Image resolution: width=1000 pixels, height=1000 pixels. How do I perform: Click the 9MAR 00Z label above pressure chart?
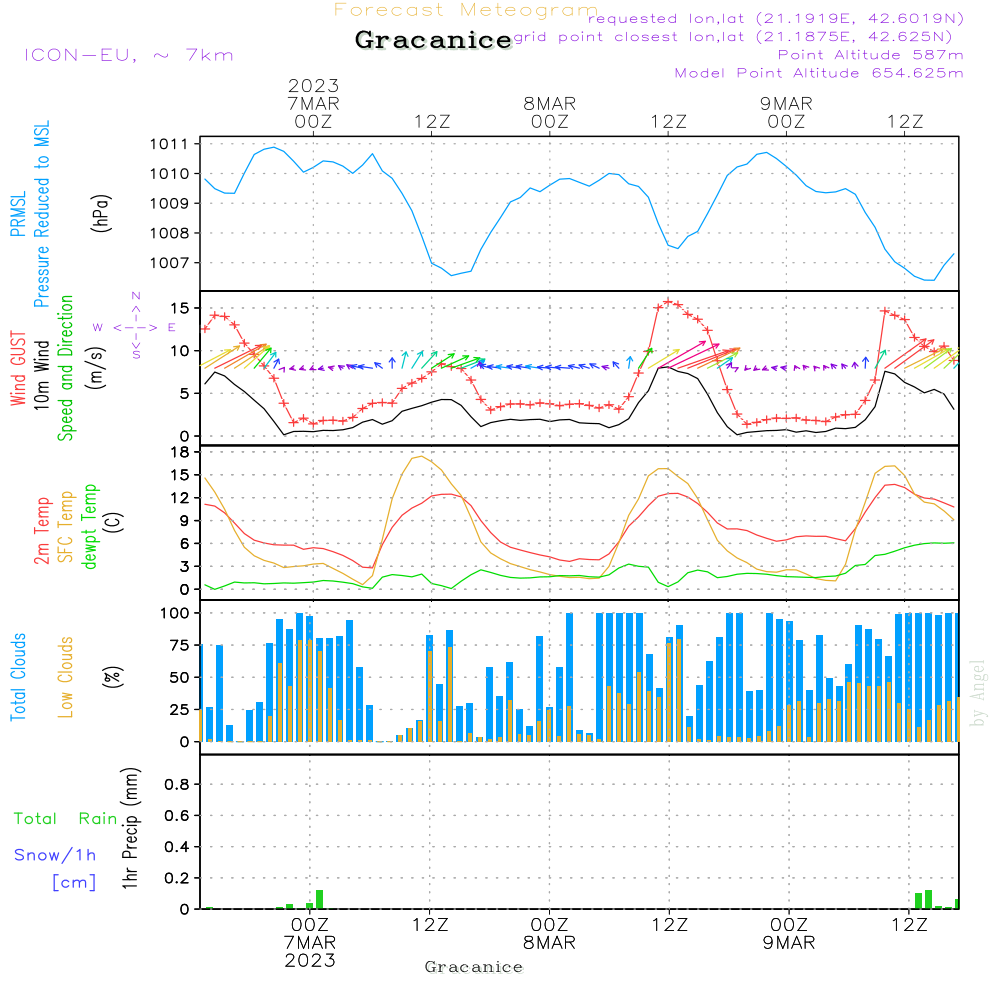tap(786, 112)
